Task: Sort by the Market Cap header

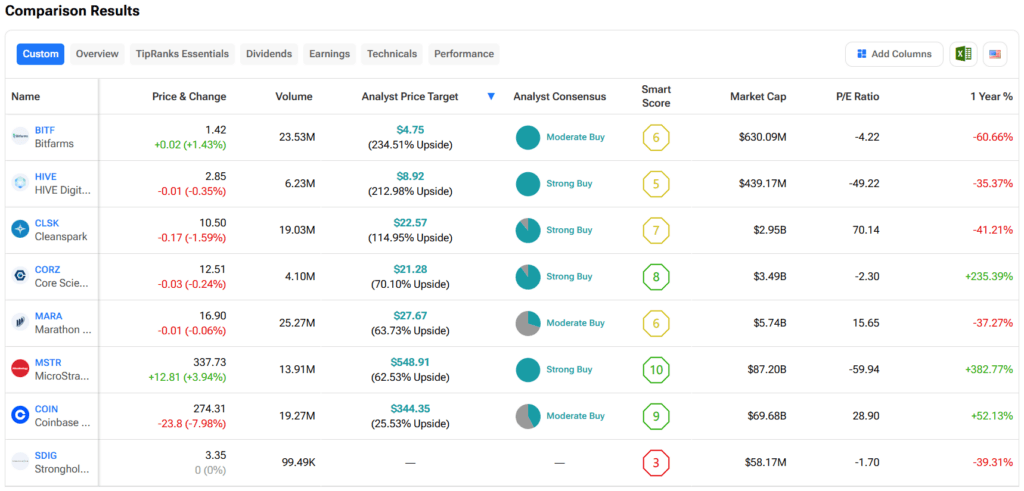Action: [x=758, y=97]
